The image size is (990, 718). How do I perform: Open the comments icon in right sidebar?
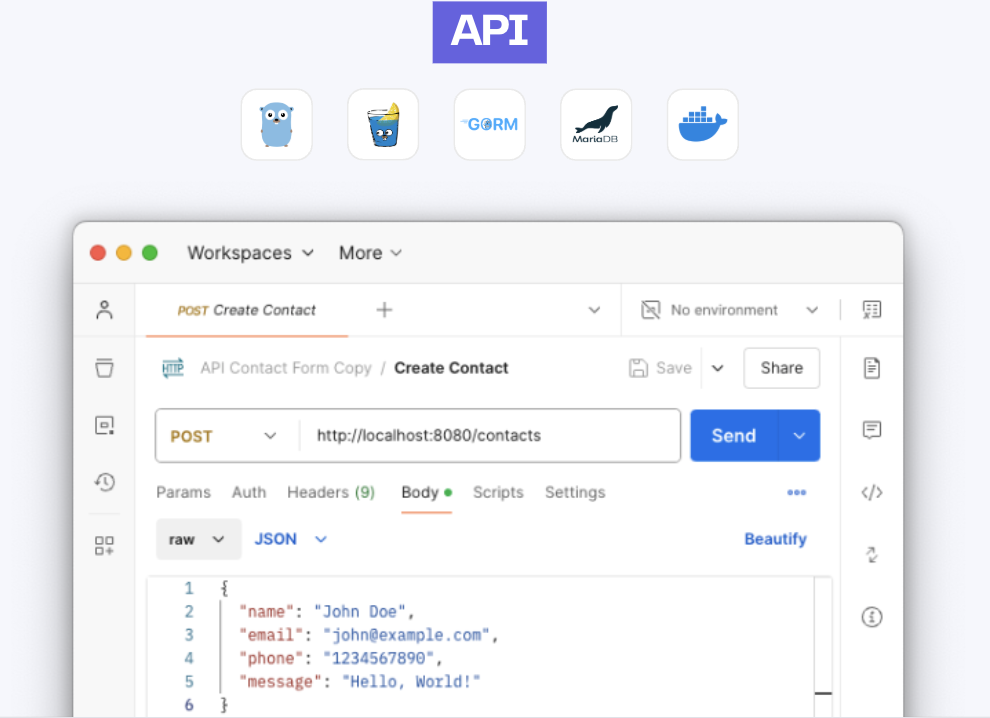(x=871, y=430)
